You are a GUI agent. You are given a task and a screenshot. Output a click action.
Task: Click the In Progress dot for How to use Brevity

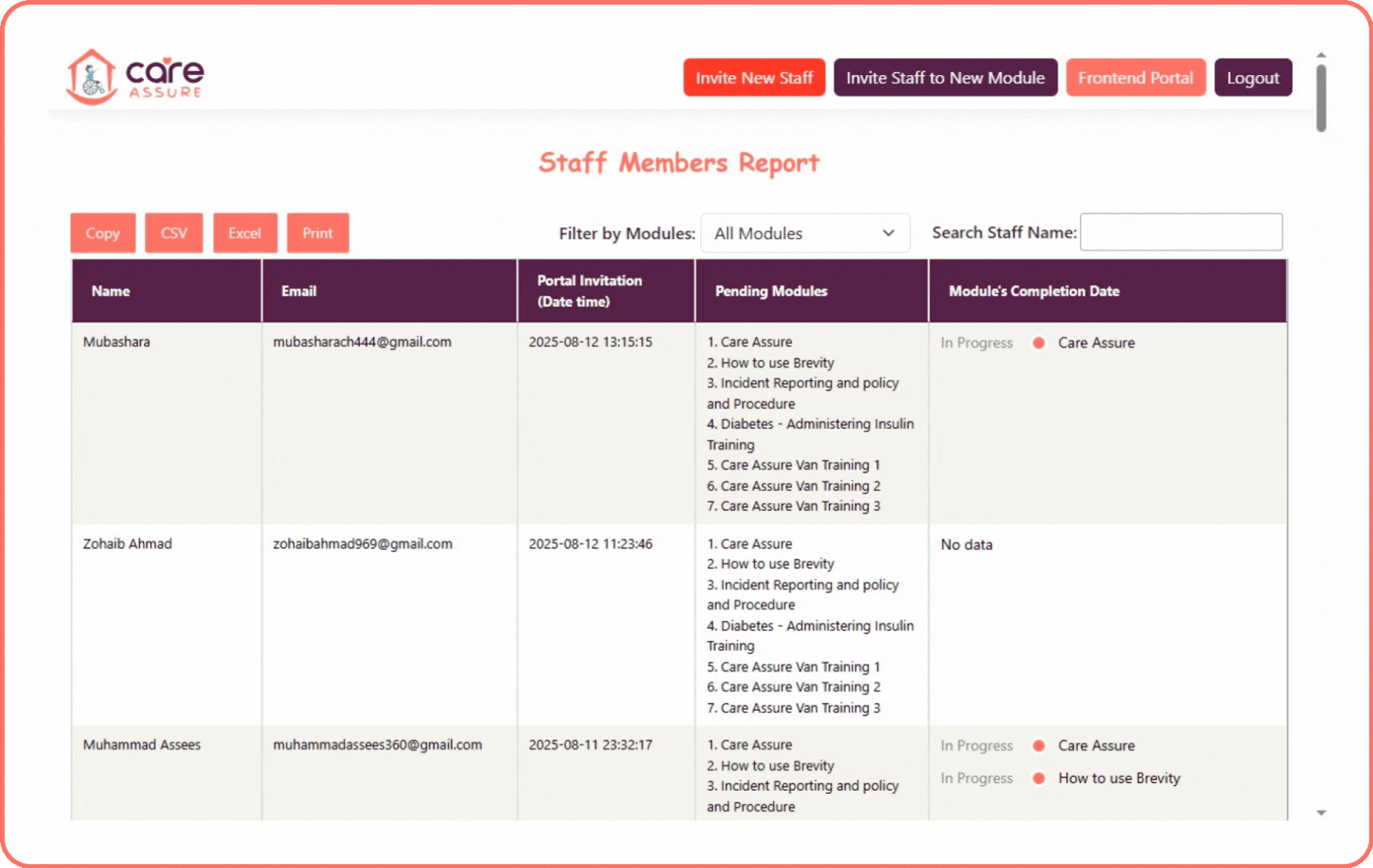1039,778
